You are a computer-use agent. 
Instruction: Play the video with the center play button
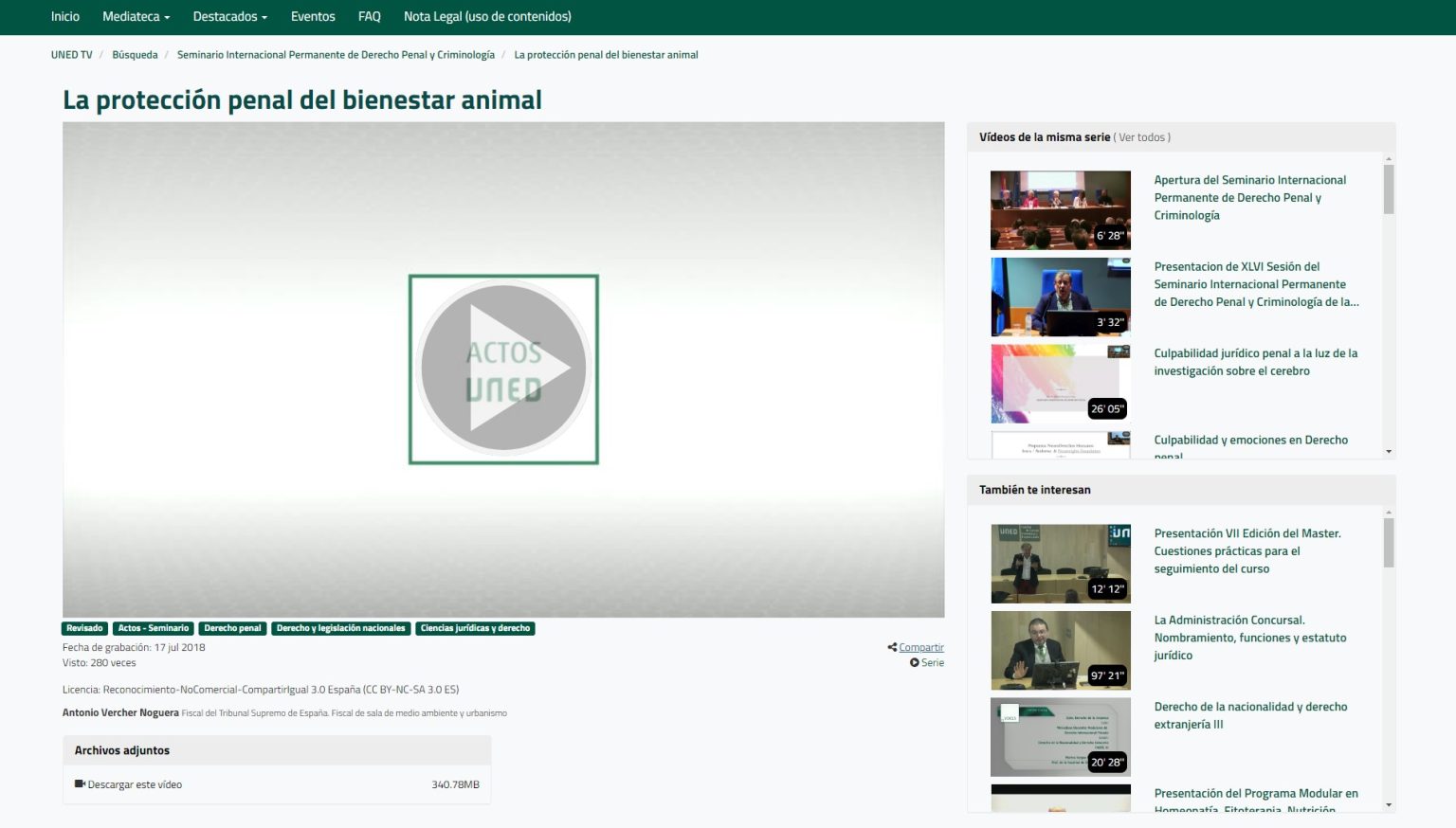[503, 369]
